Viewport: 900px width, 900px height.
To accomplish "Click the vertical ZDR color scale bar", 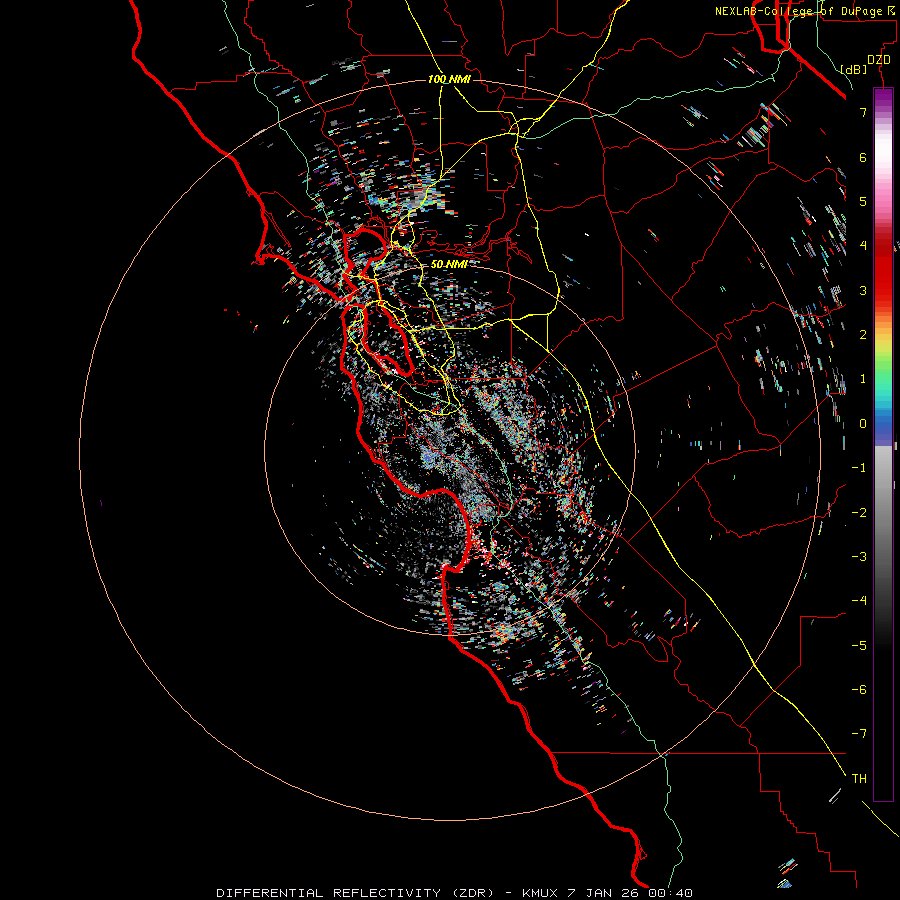I will pyautogui.click(x=883, y=444).
